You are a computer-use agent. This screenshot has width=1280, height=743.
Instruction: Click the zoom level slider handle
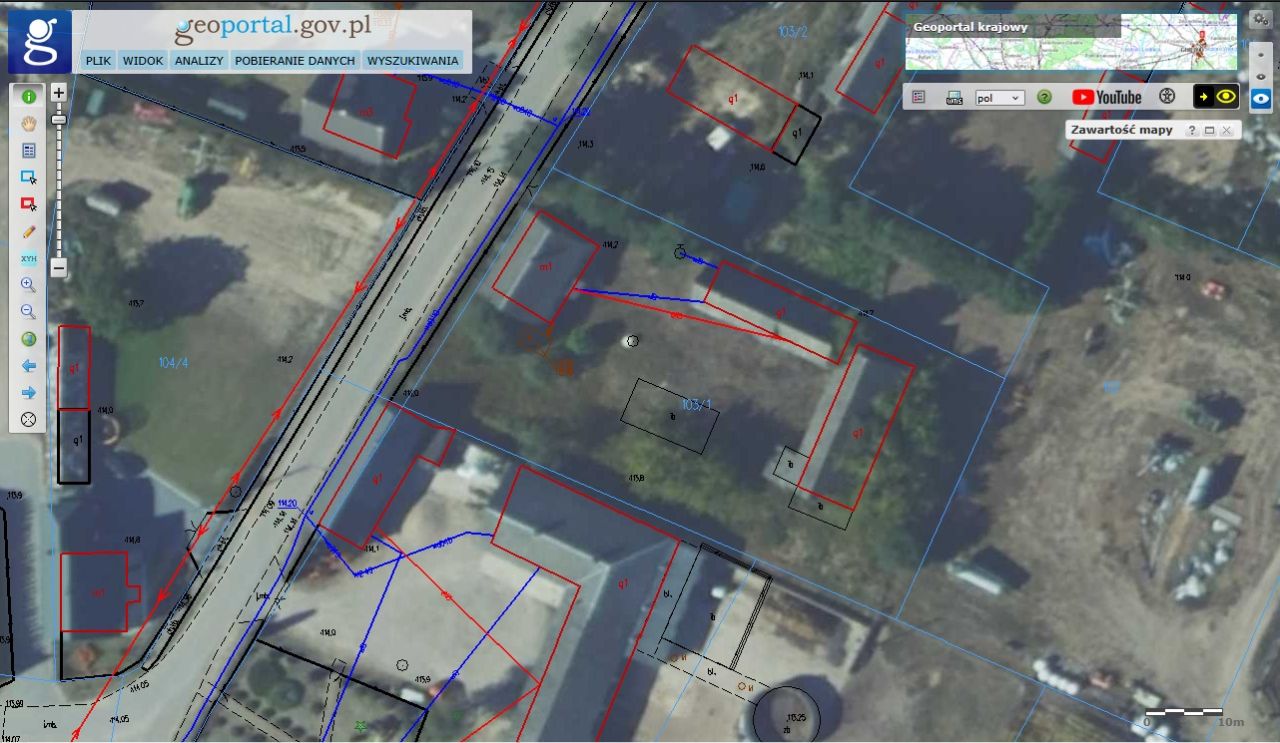coord(59,119)
